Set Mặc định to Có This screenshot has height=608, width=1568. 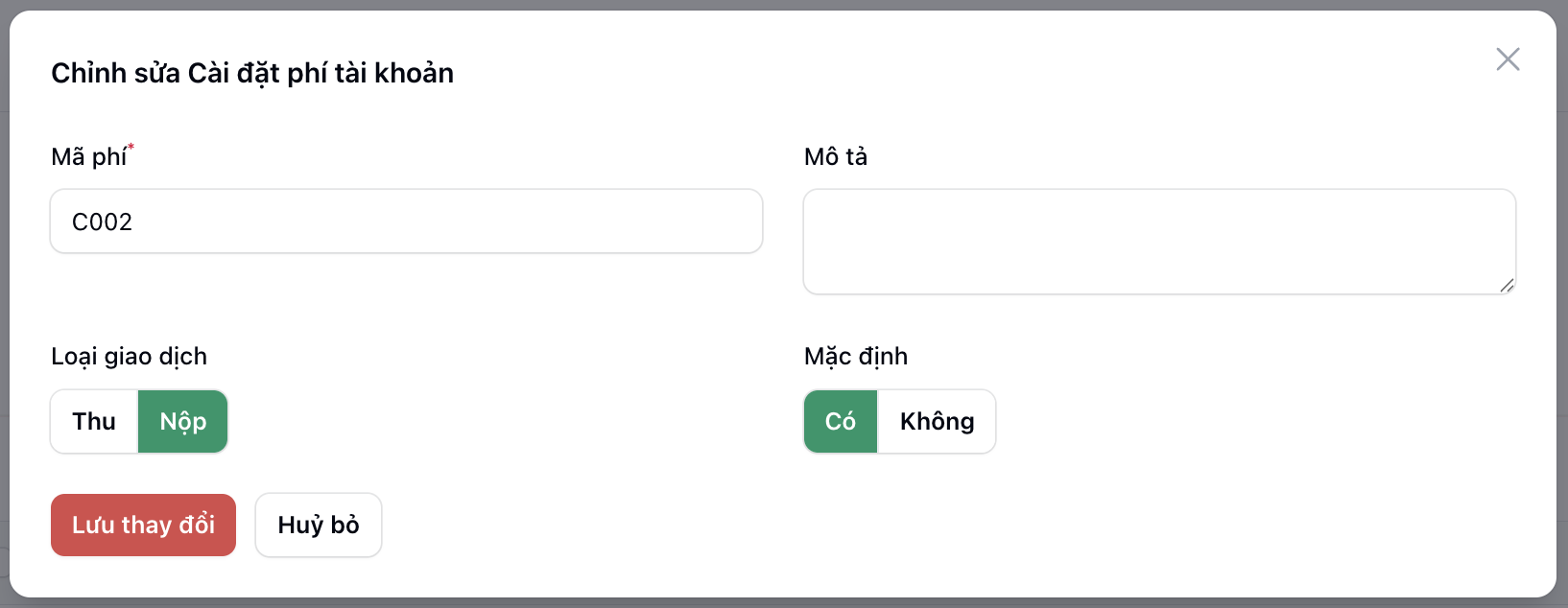coord(841,421)
